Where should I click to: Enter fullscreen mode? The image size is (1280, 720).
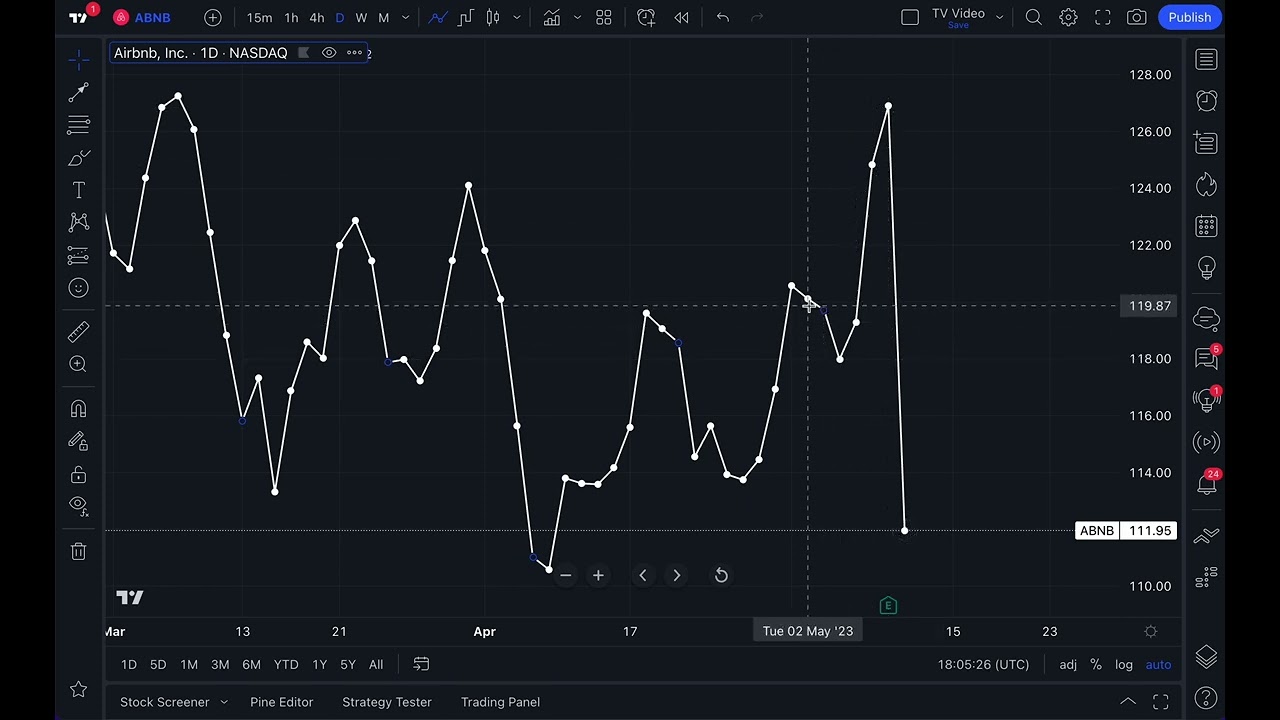pyautogui.click(x=1102, y=17)
